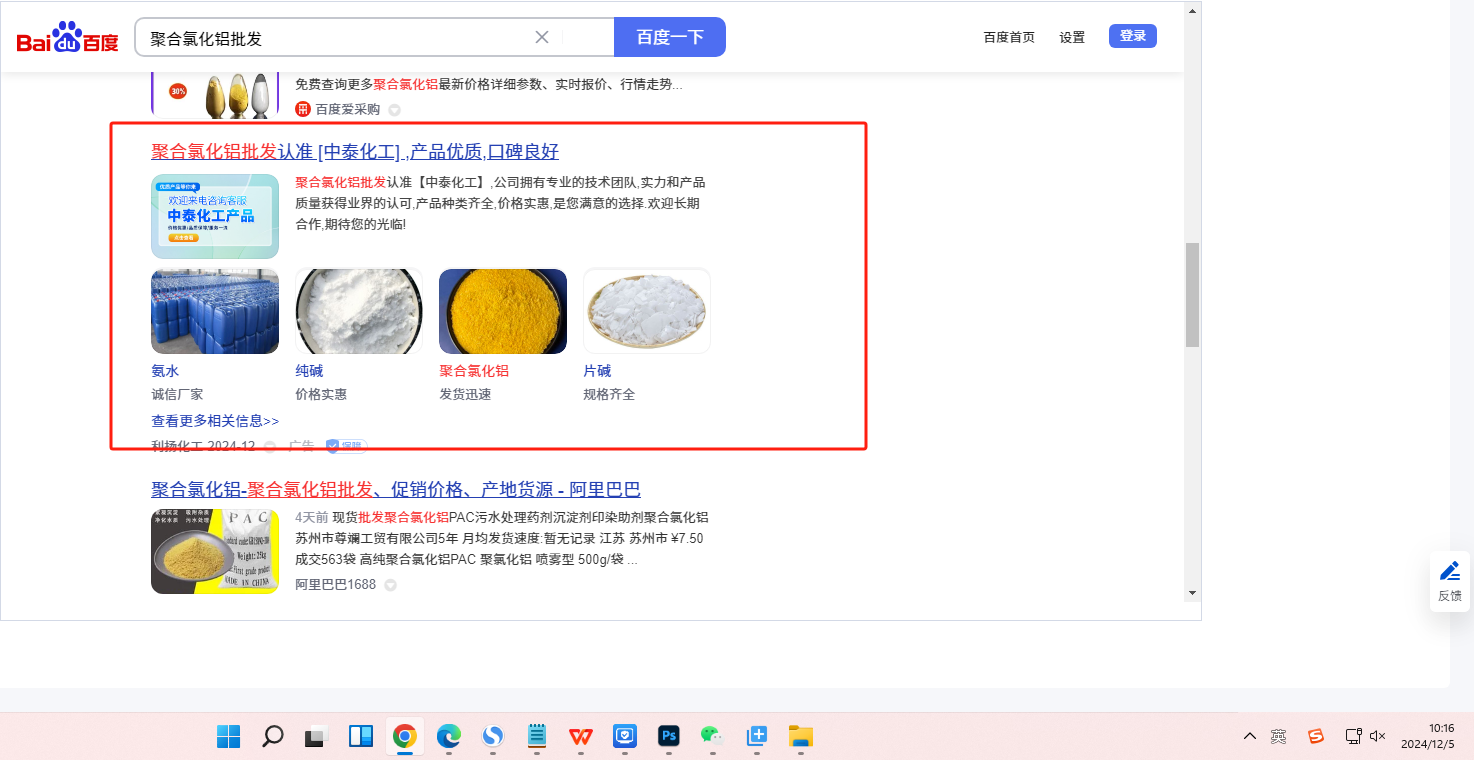Image resolution: width=1474 pixels, height=760 pixels.
Task: Open network settings from the tray
Action: click(1353, 737)
